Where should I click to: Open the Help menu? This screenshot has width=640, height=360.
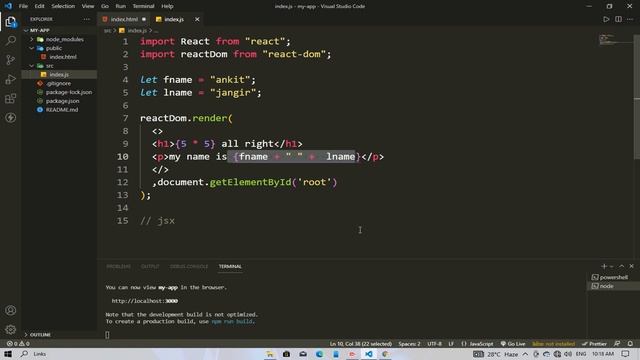(x=167, y=6)
